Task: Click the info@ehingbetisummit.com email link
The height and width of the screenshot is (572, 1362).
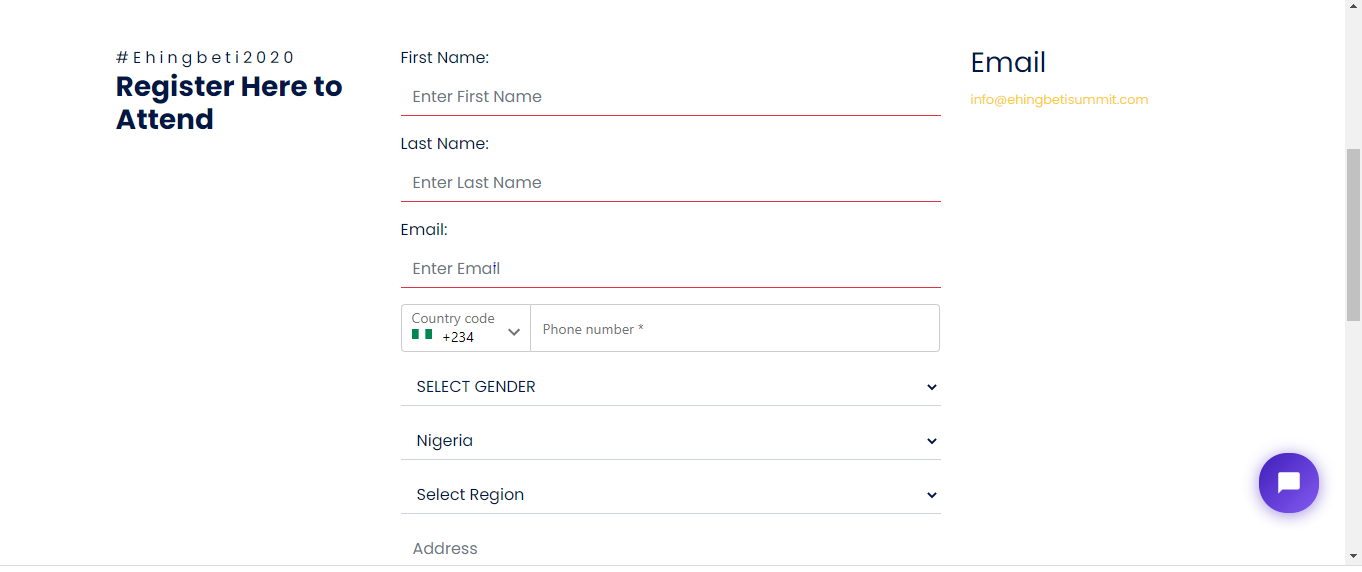Action: pyautogui.click(x=1059, y=100)
